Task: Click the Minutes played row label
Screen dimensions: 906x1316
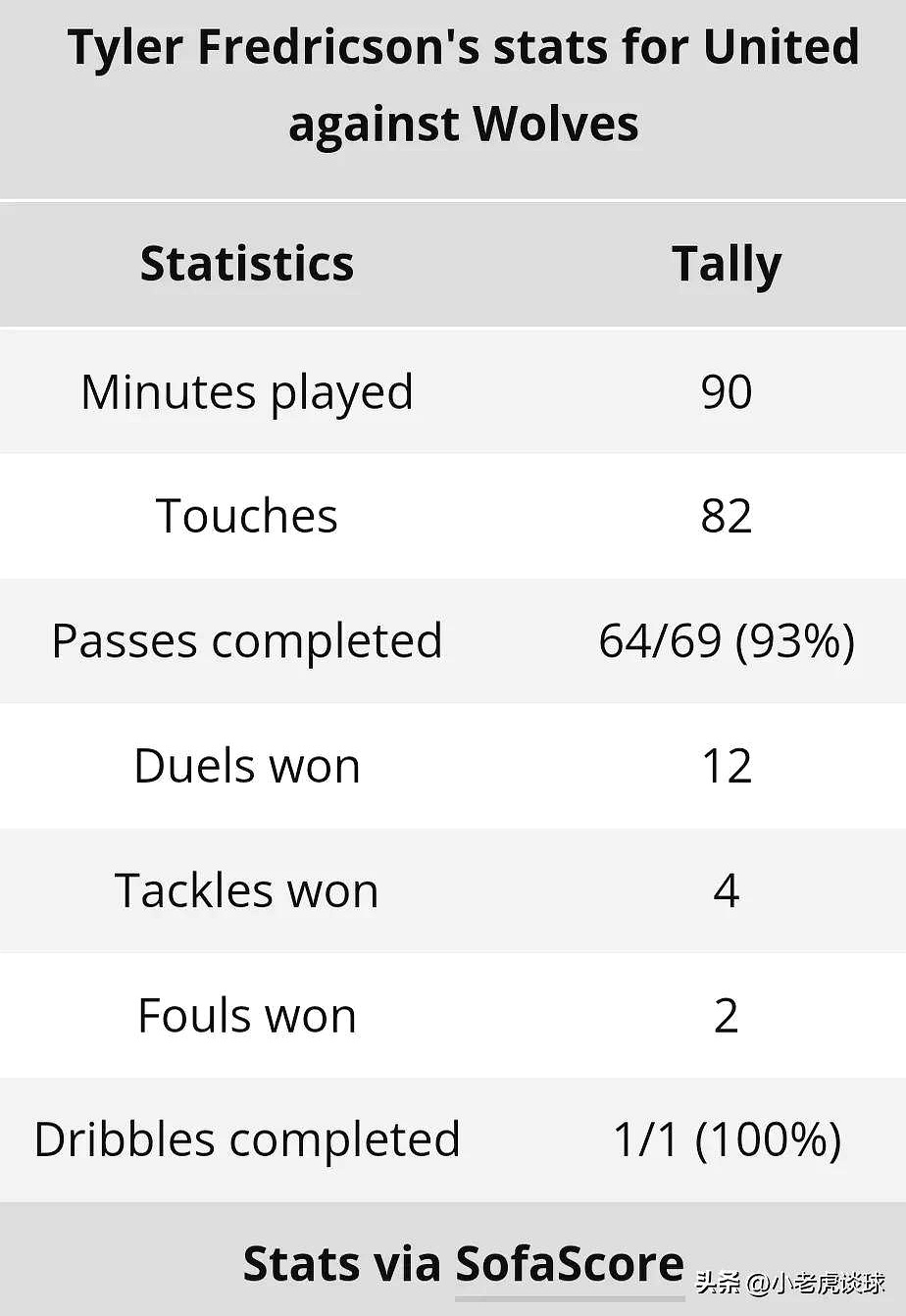Action: [247, 392]
